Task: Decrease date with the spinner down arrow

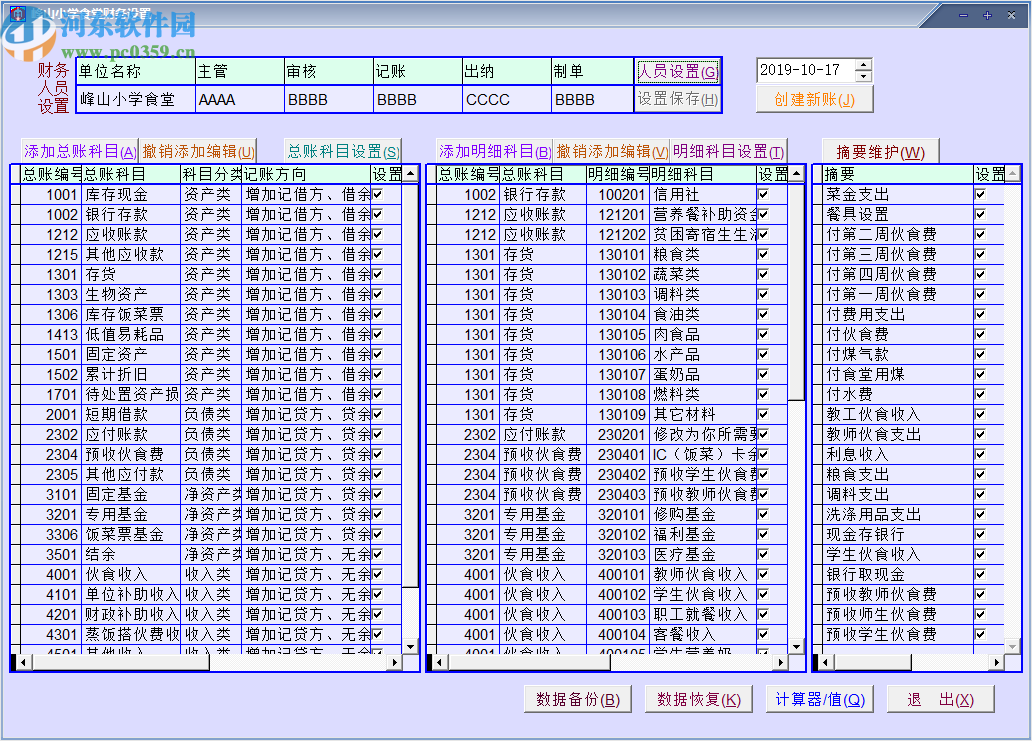Action: [x=864, y=76]
